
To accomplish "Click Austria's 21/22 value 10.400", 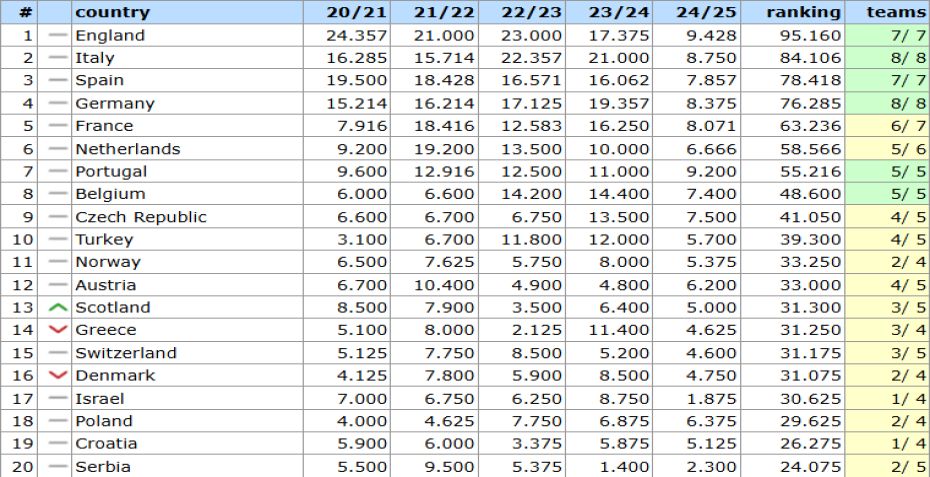I will tap(444, 285).
